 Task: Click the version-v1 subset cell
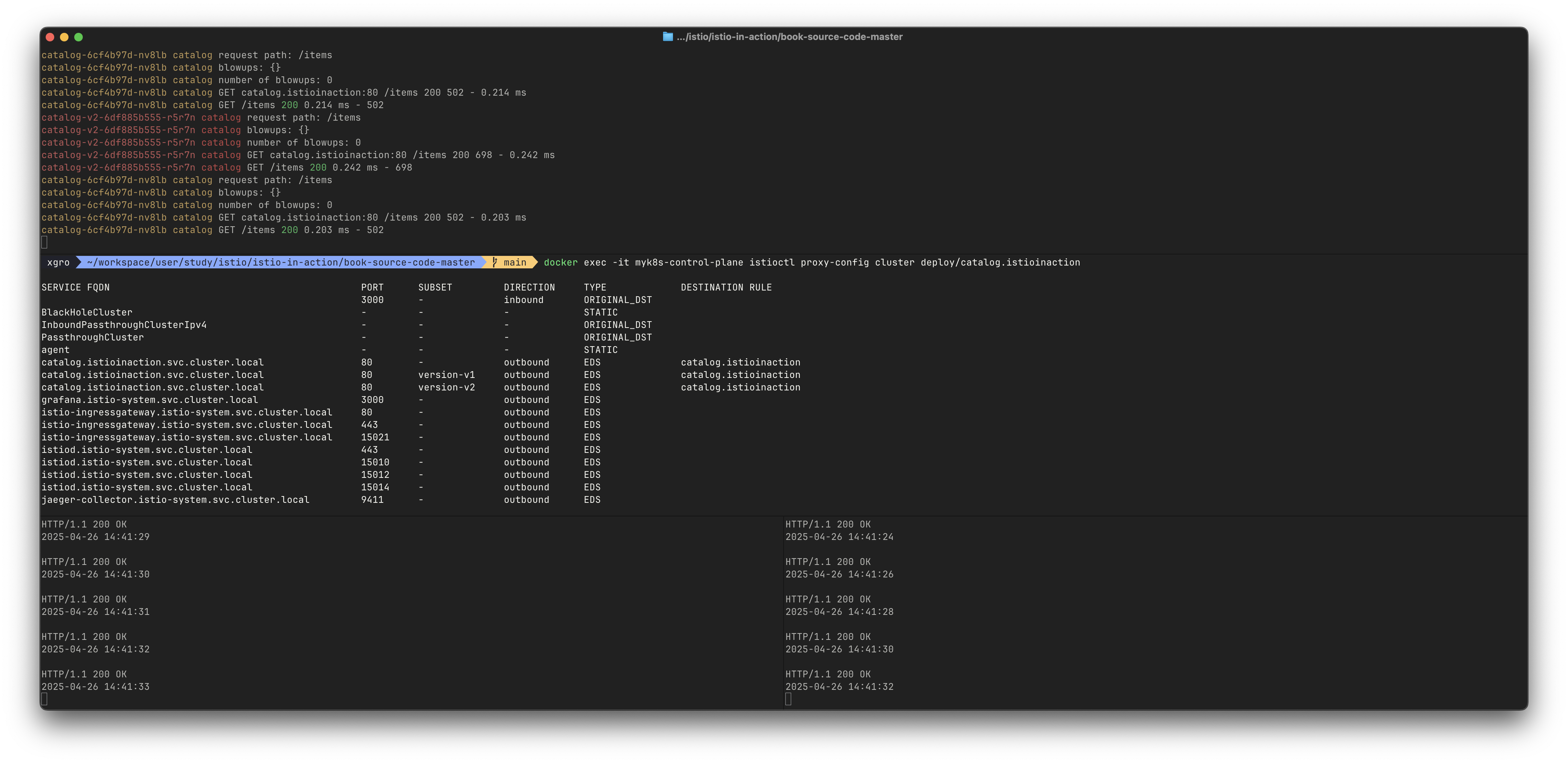tap(447, 374)
